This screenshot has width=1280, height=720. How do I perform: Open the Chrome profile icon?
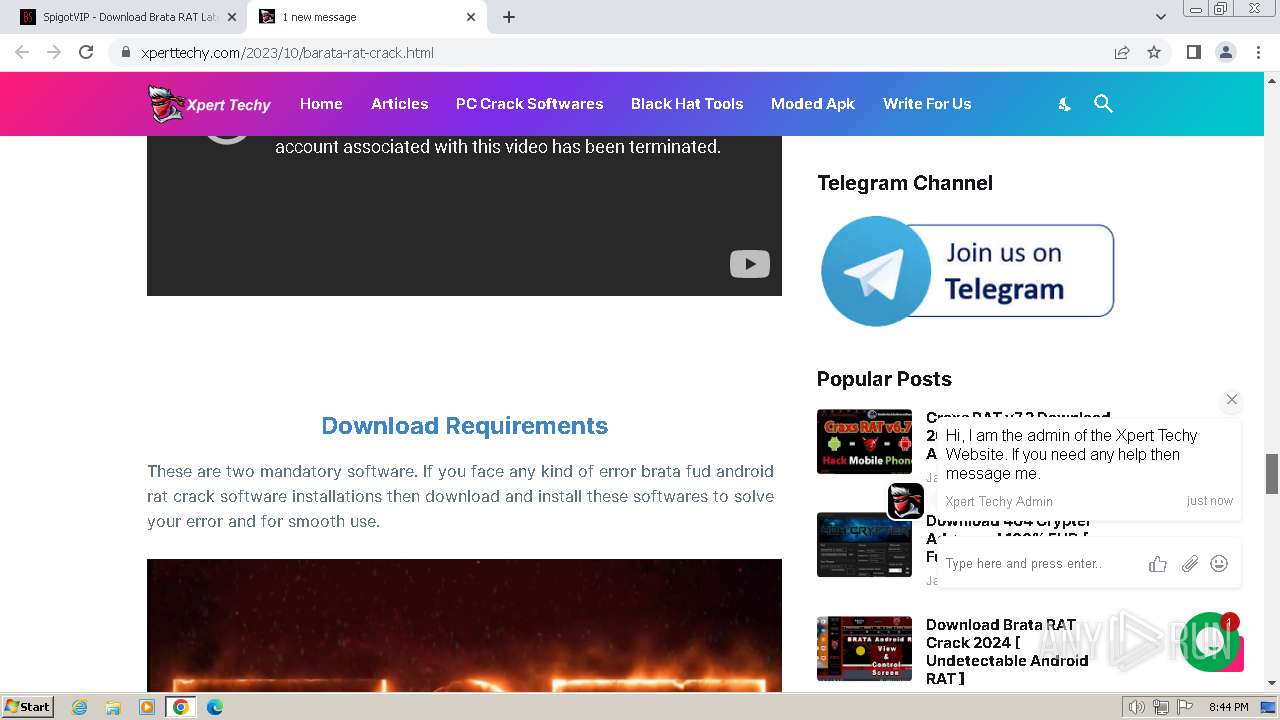pos(1225,52)
